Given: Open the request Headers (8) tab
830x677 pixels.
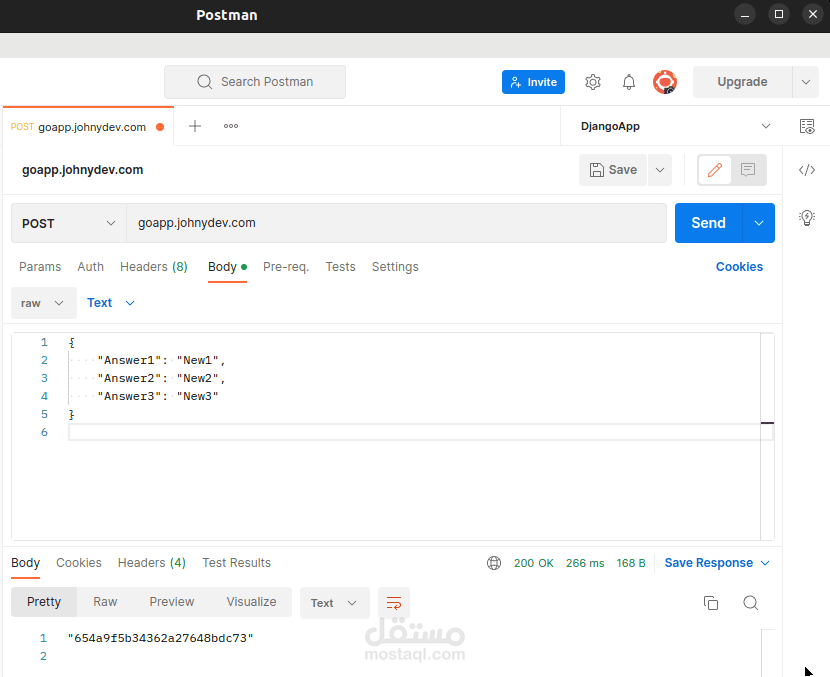Looking at the screenshot, I should [x=154, y=267].
